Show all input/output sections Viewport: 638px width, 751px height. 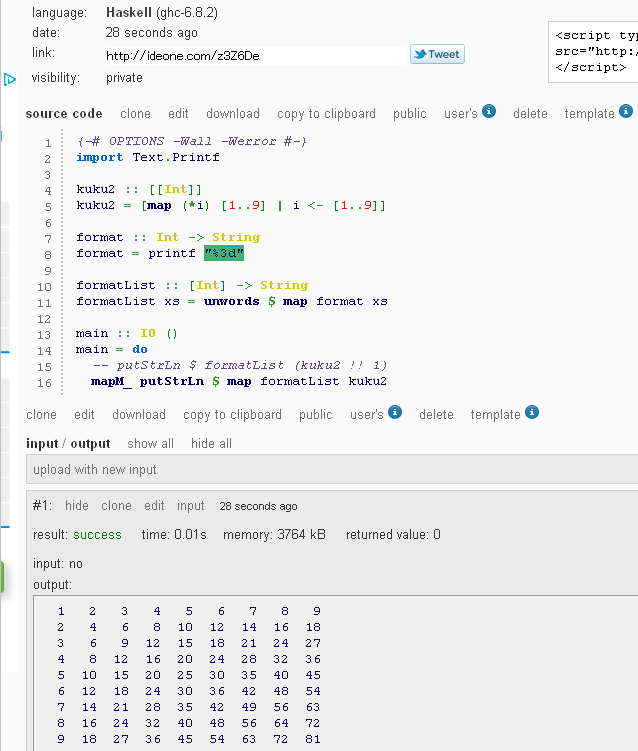(150, 444)
